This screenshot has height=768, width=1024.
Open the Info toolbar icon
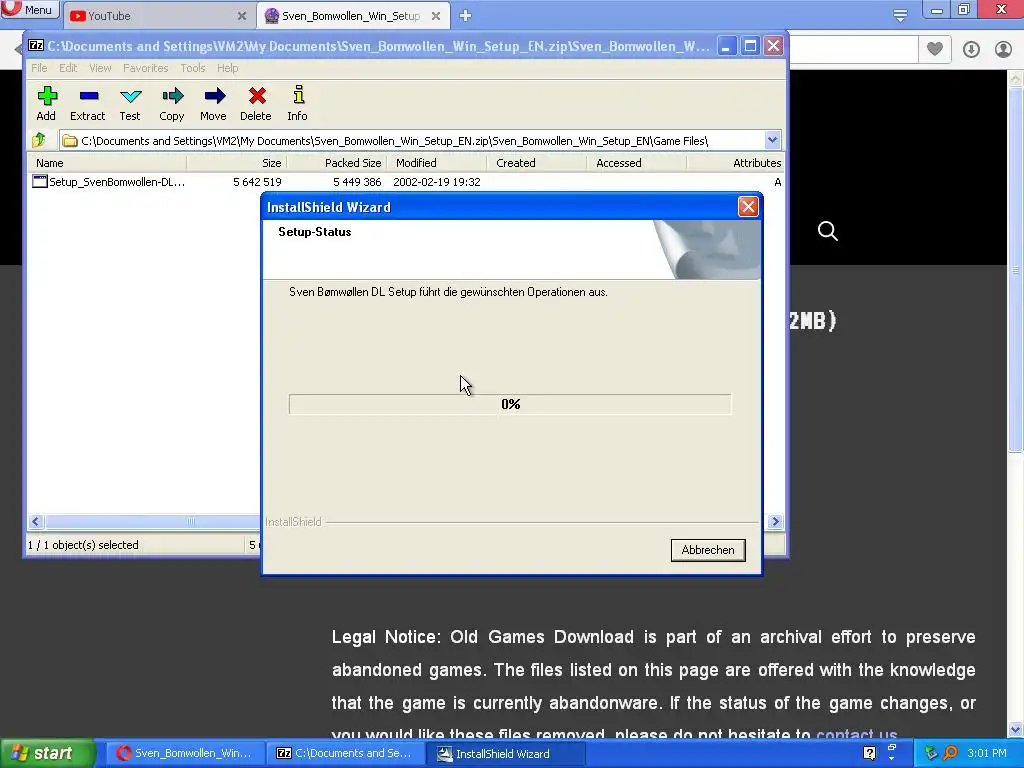click(x=298, y=103)
